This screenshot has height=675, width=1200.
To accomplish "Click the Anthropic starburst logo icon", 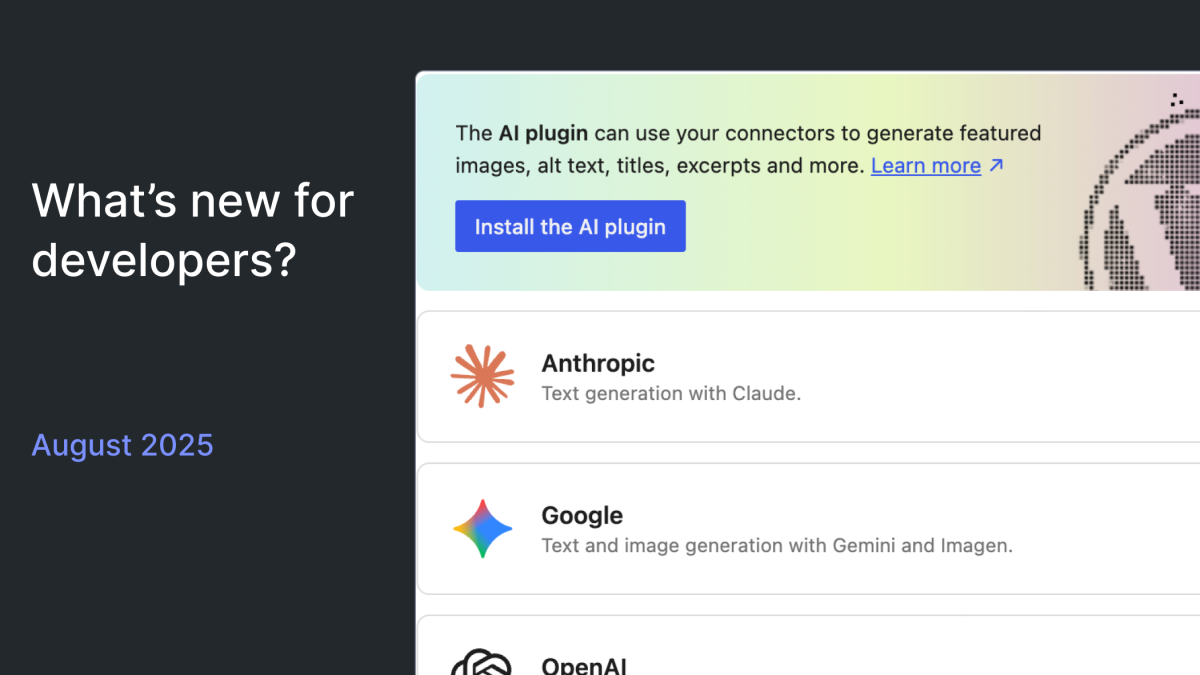I will (x=482, y=376).
